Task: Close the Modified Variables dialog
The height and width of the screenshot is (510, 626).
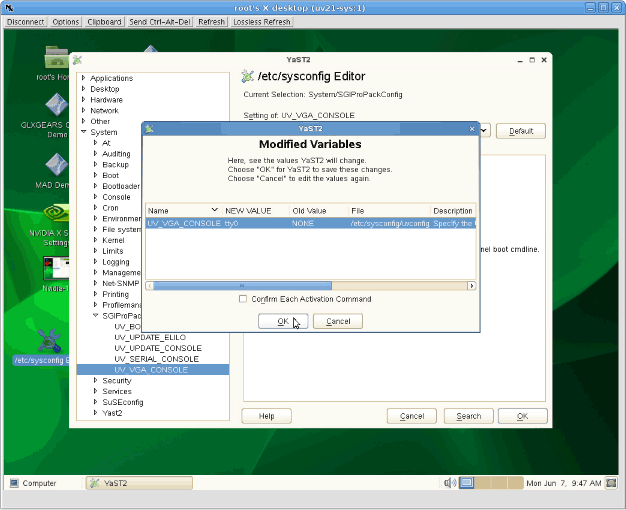Action: [472, 129]
